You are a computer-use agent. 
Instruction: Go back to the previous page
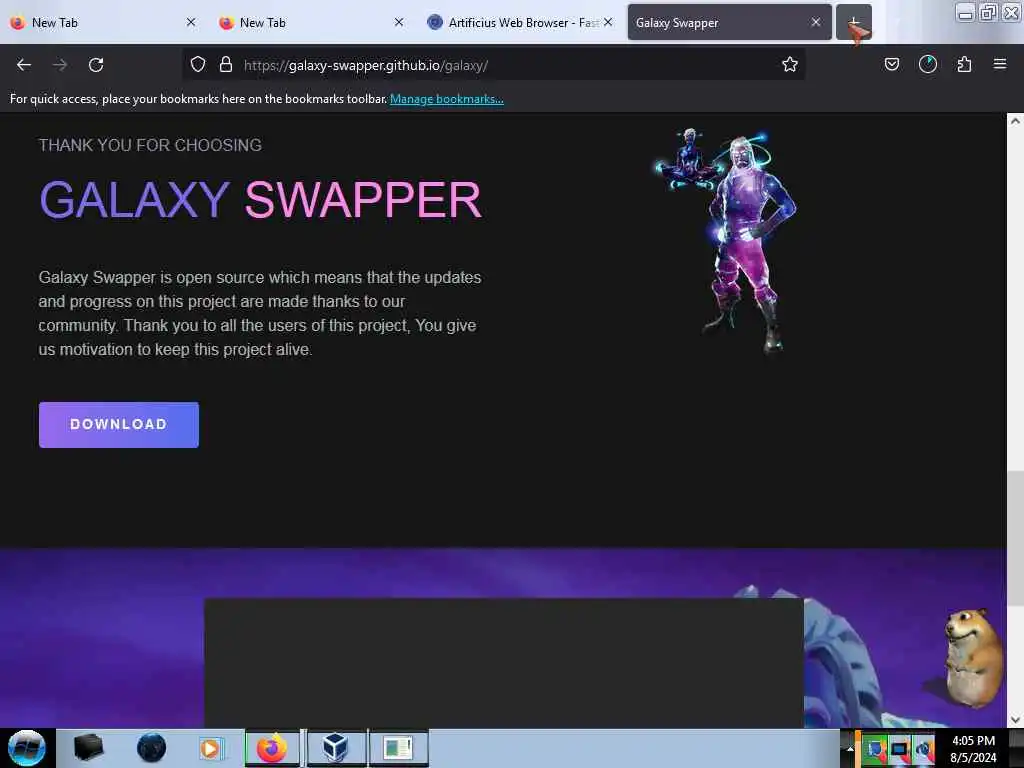click(24, 65)
